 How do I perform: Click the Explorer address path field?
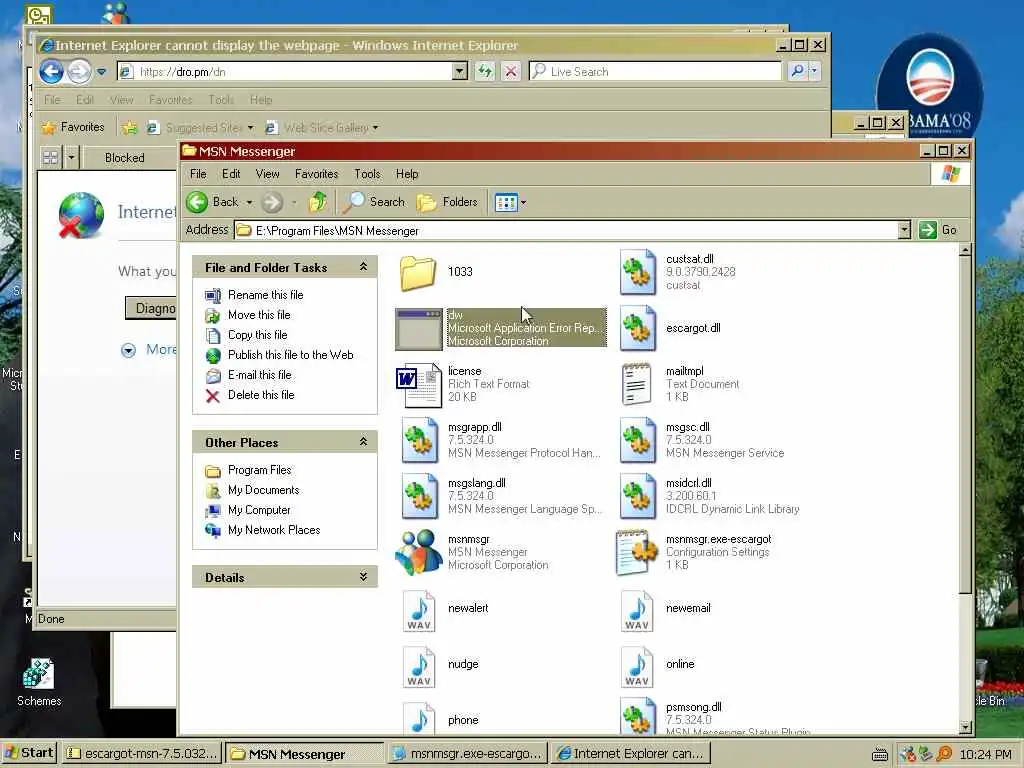[566, 230]
